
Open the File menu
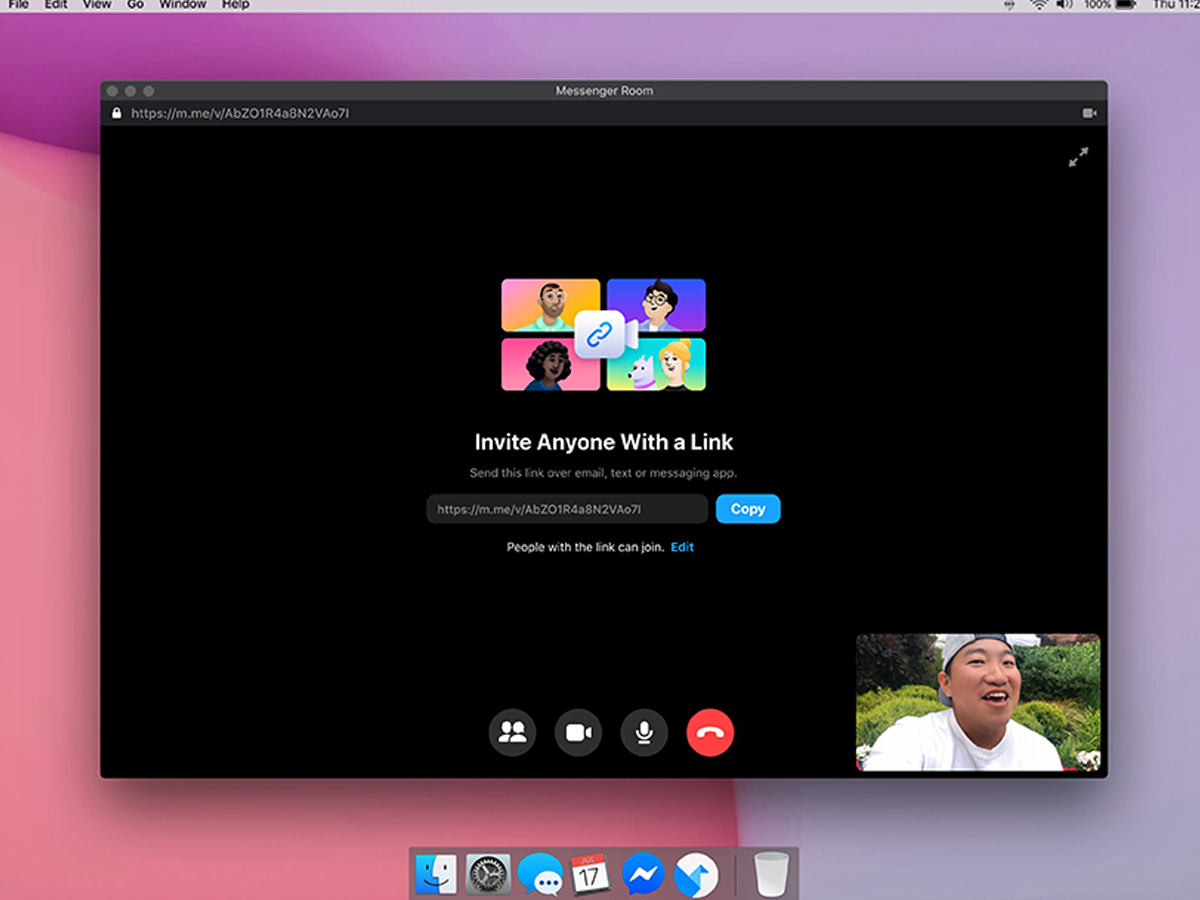click(18, 5)
